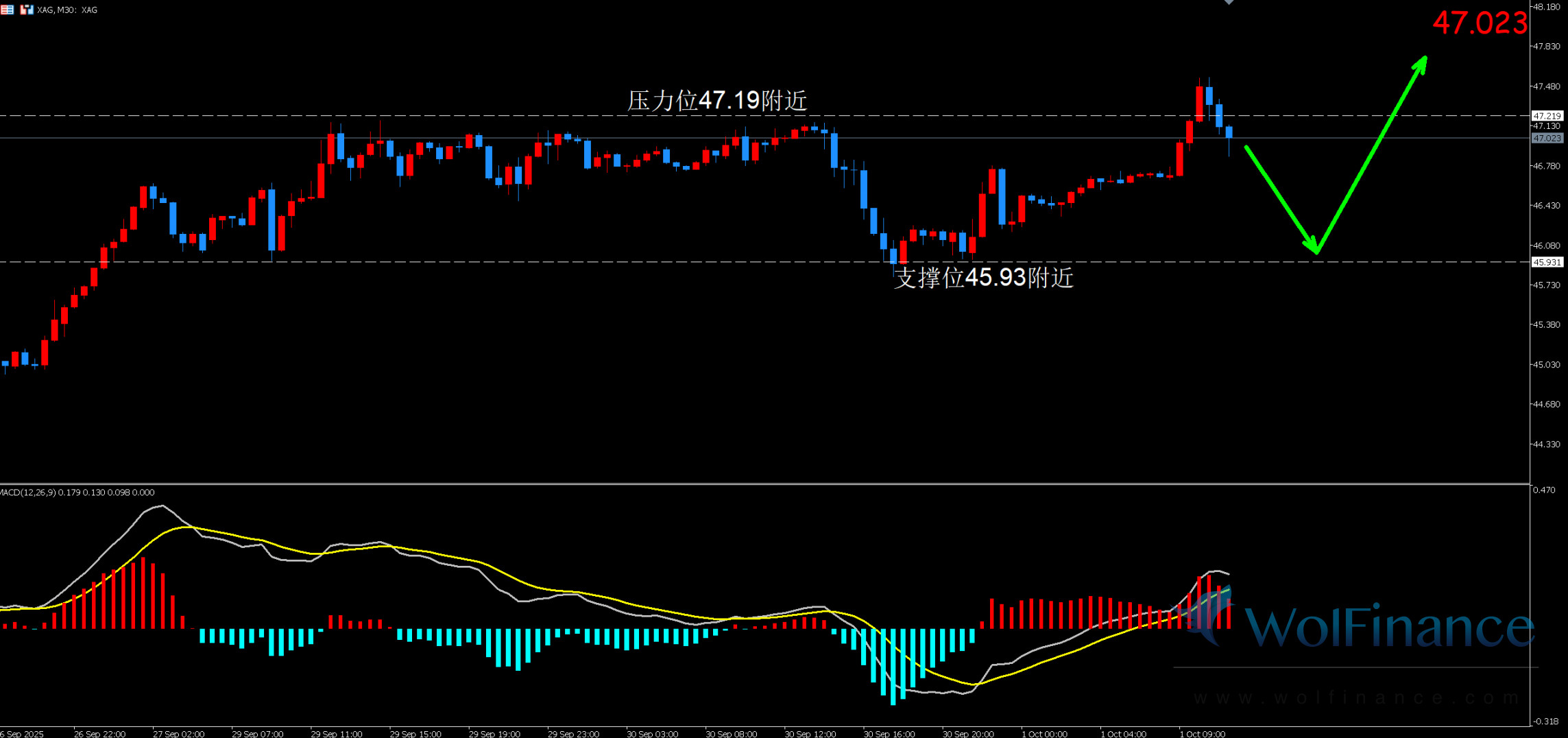Select the green V-shaped arrow drawing

pyautogui.click(x=1316, y=250)
